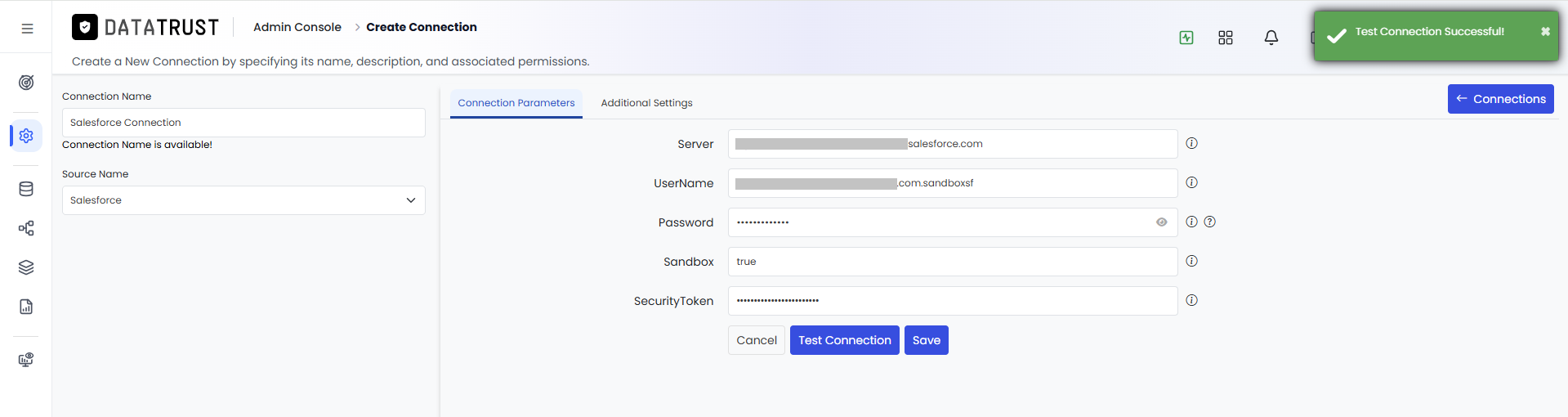The height and width of the screenshot is (417, 1568).
Task: Expand the Source Name dropdown
Action: coord(243,200)
